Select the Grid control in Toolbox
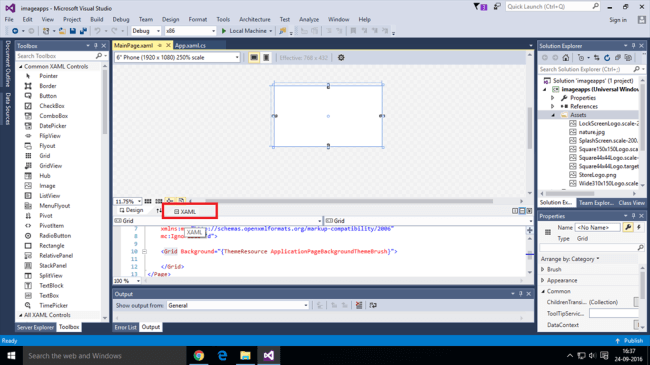The width and height of the screenshot is (650, 365). [x=45, y=156]
